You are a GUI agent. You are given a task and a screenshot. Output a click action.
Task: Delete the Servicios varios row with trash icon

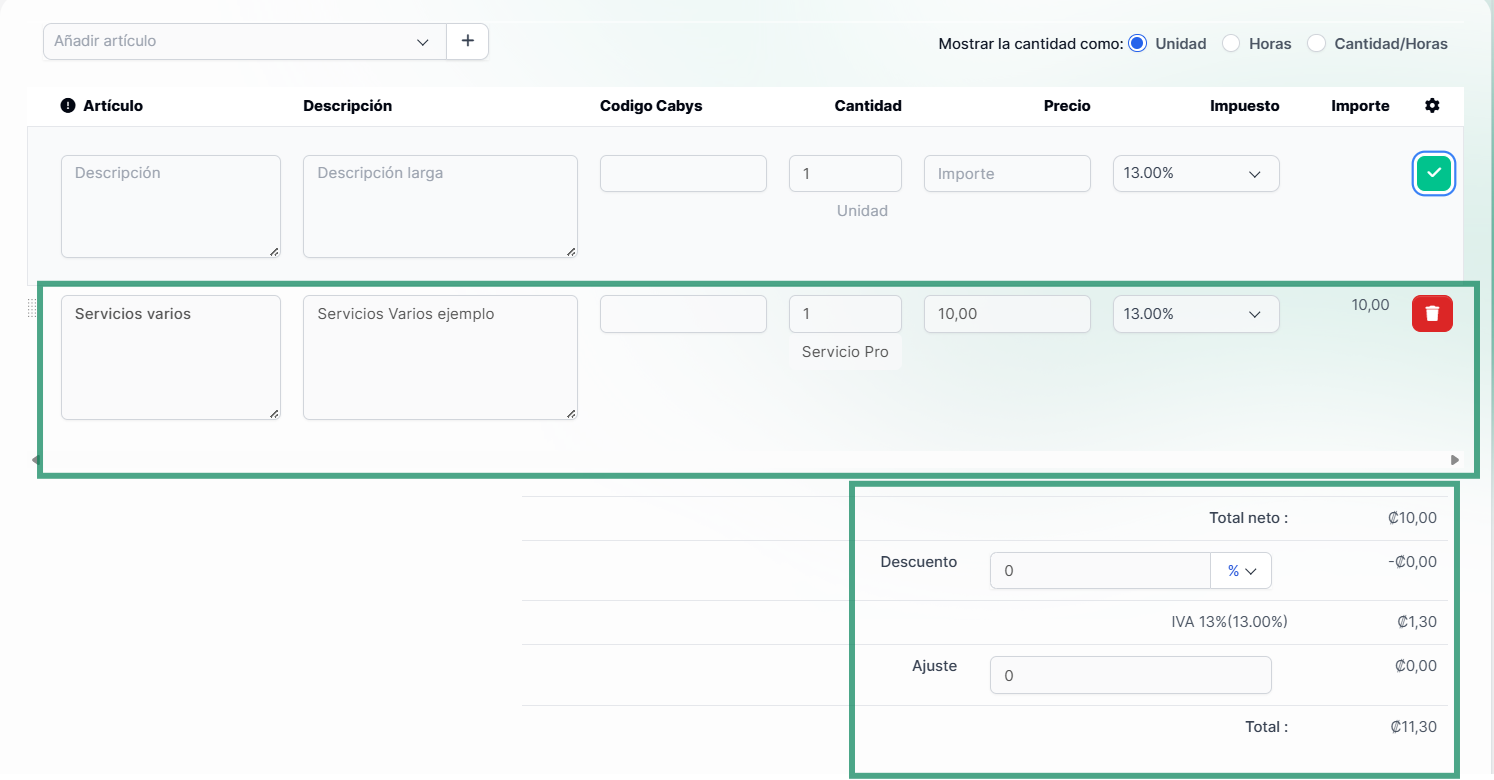1432,314
